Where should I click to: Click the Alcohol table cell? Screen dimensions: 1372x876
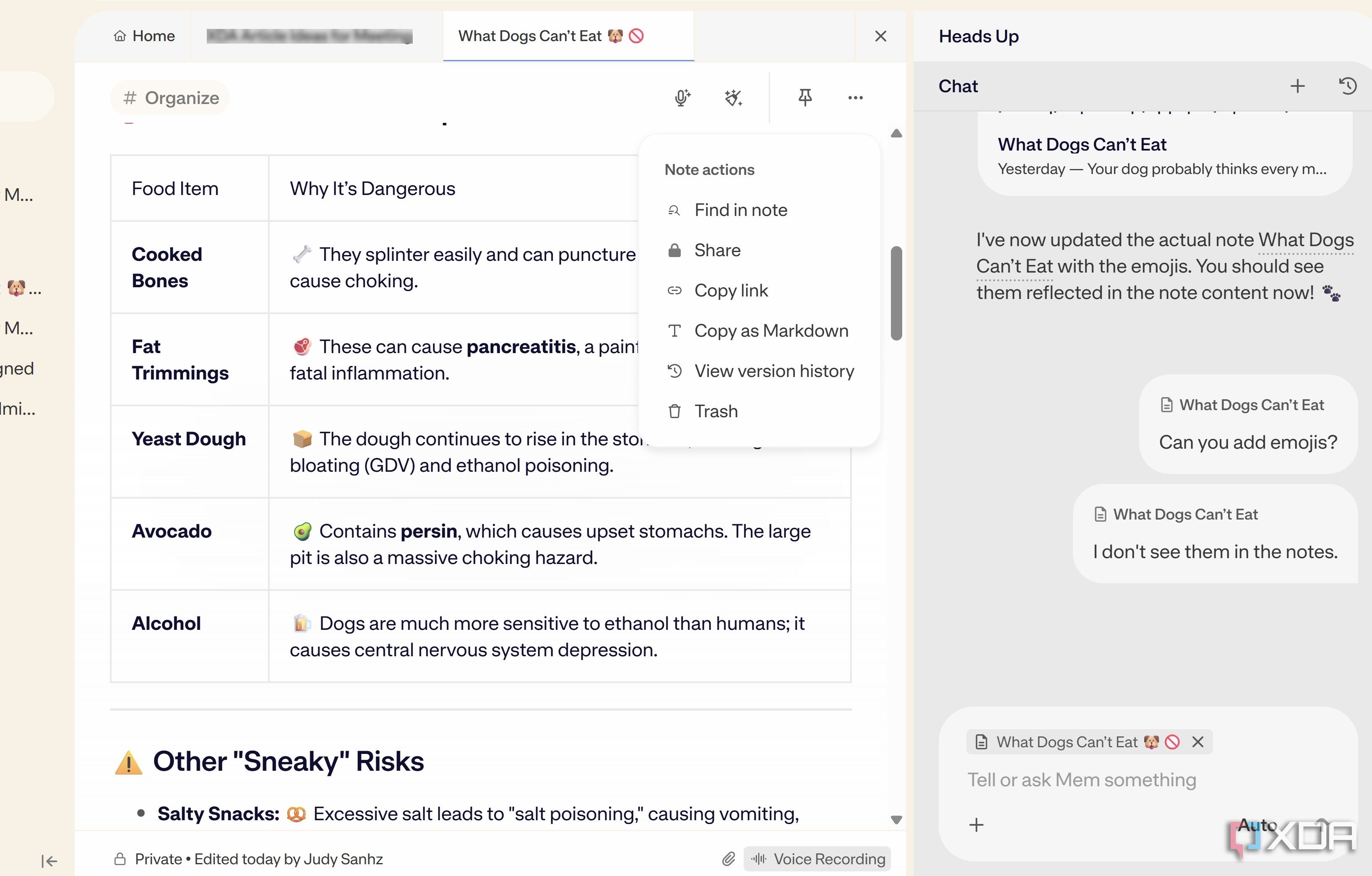190,636
